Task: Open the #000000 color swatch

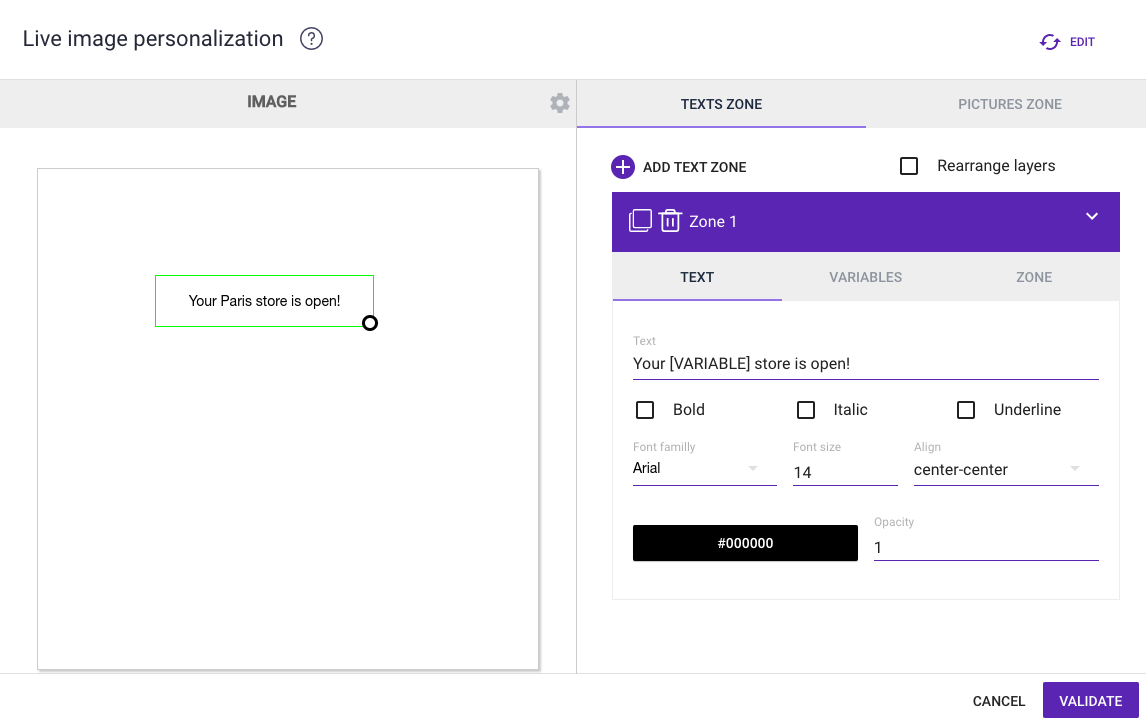Action: [x=745, y=543]
